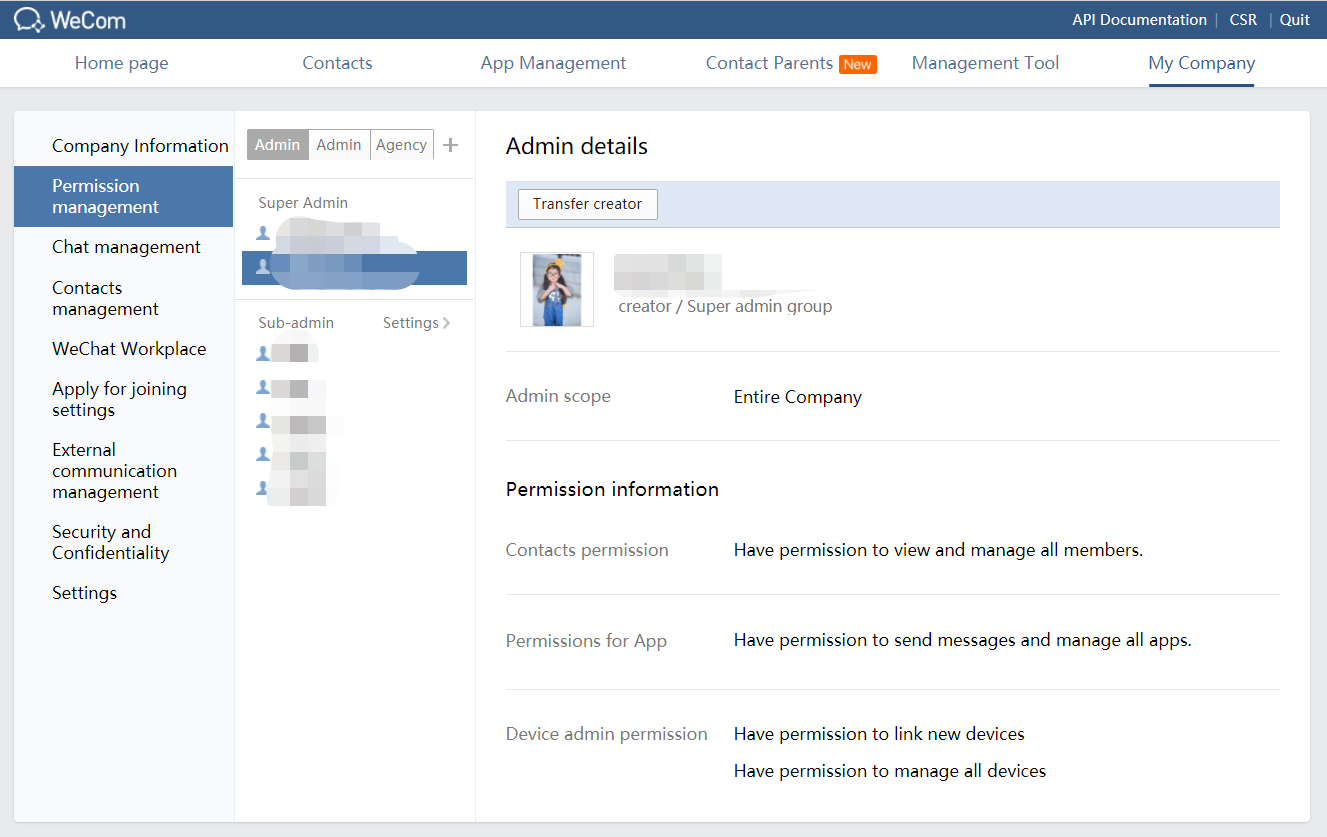Open the Contacts top navigation tab
The image size is (1327, 837).
[x=337, y=63]
